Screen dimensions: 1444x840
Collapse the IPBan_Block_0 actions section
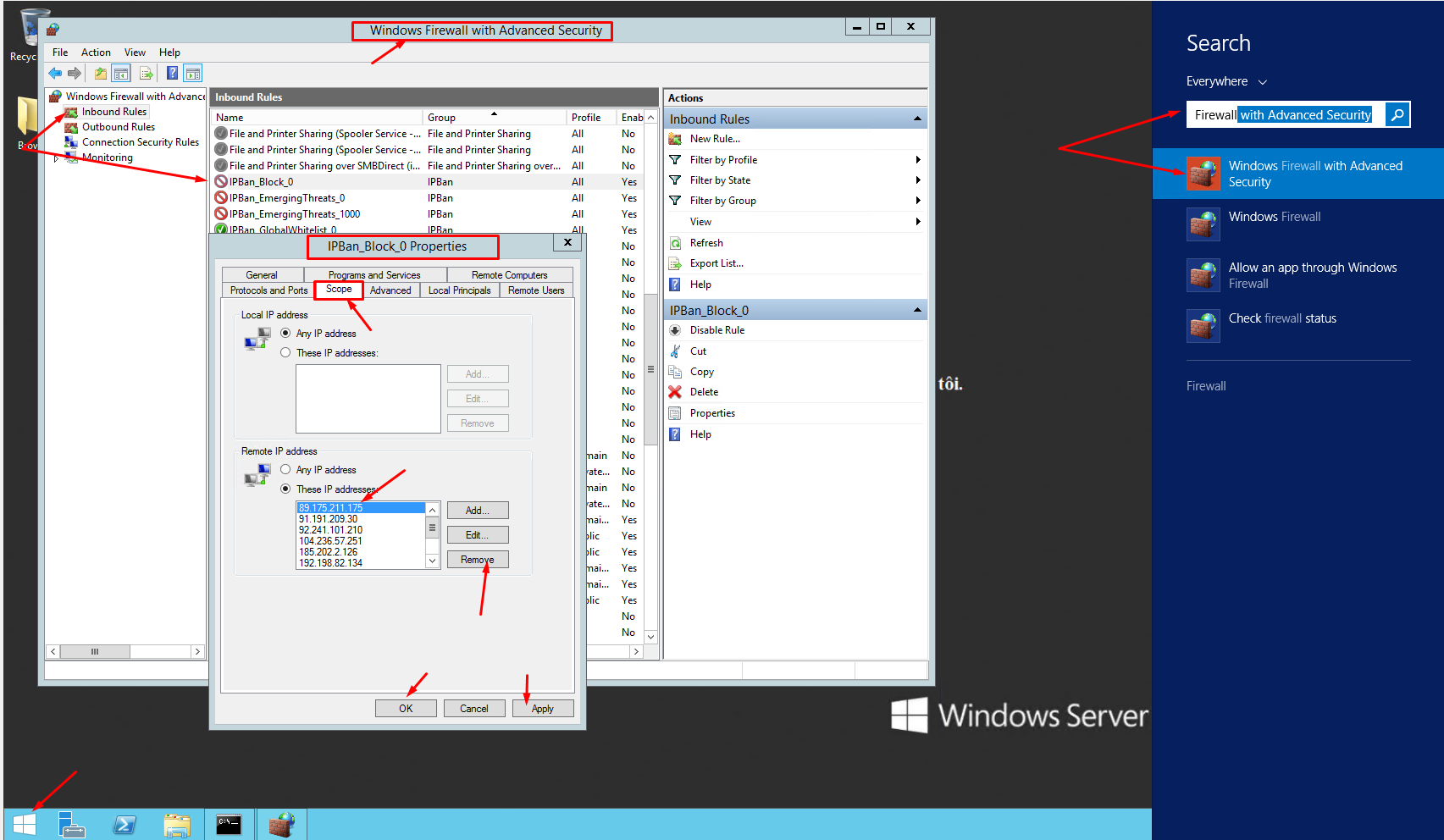click(x=917, y=311)
